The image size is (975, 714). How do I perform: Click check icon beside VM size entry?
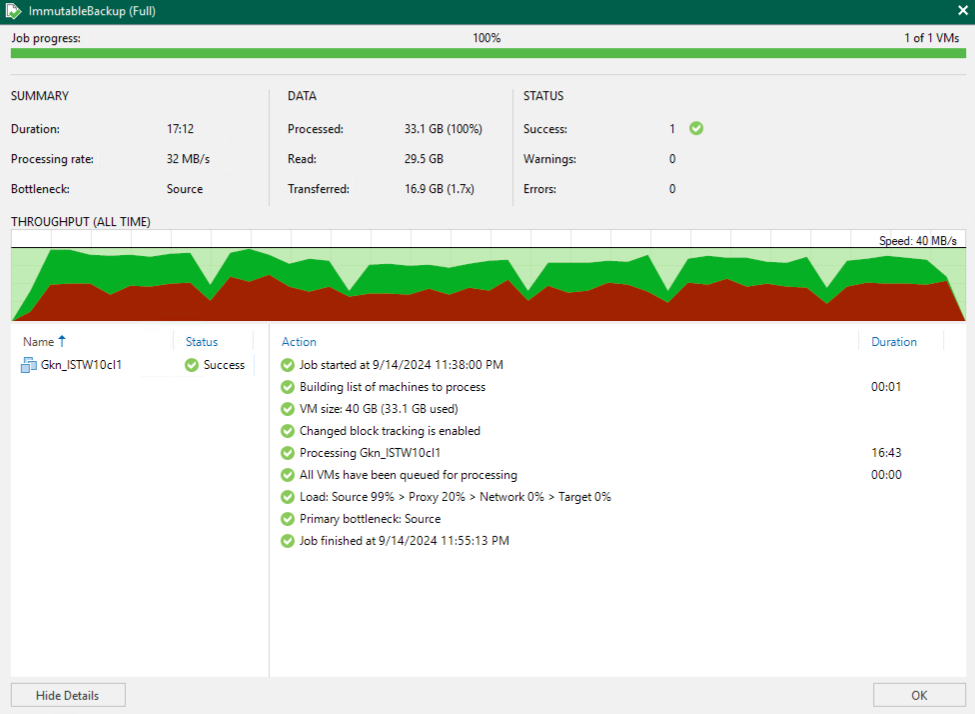tap(287, 409)
